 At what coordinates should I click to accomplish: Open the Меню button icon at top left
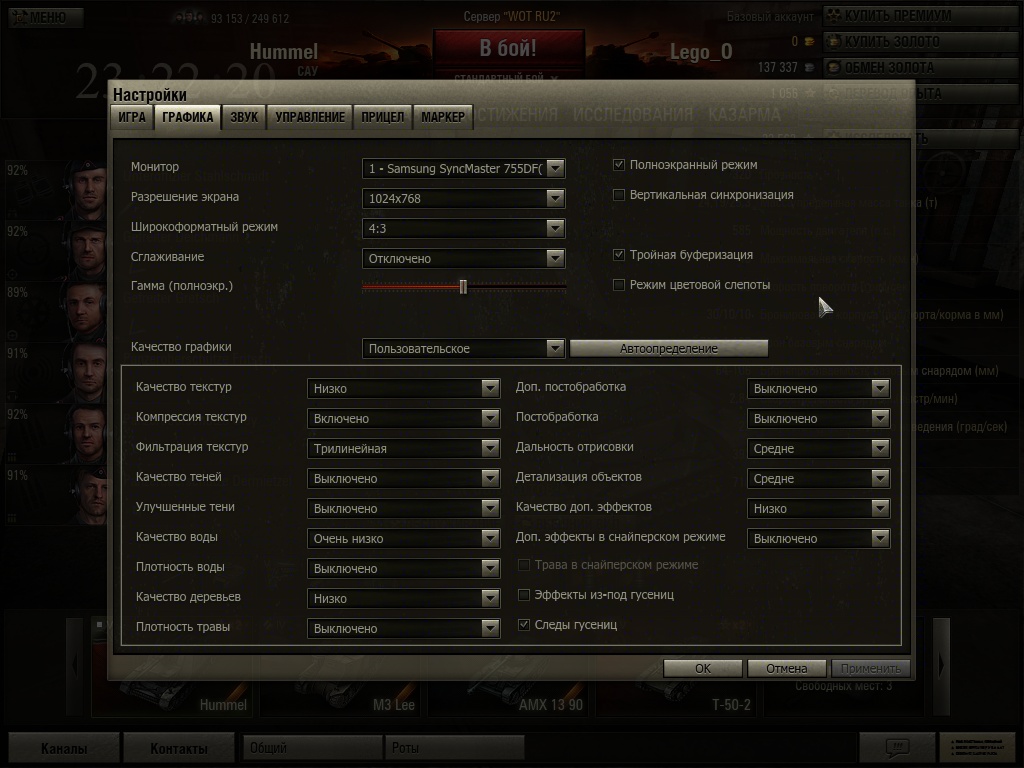coord(18,17)
